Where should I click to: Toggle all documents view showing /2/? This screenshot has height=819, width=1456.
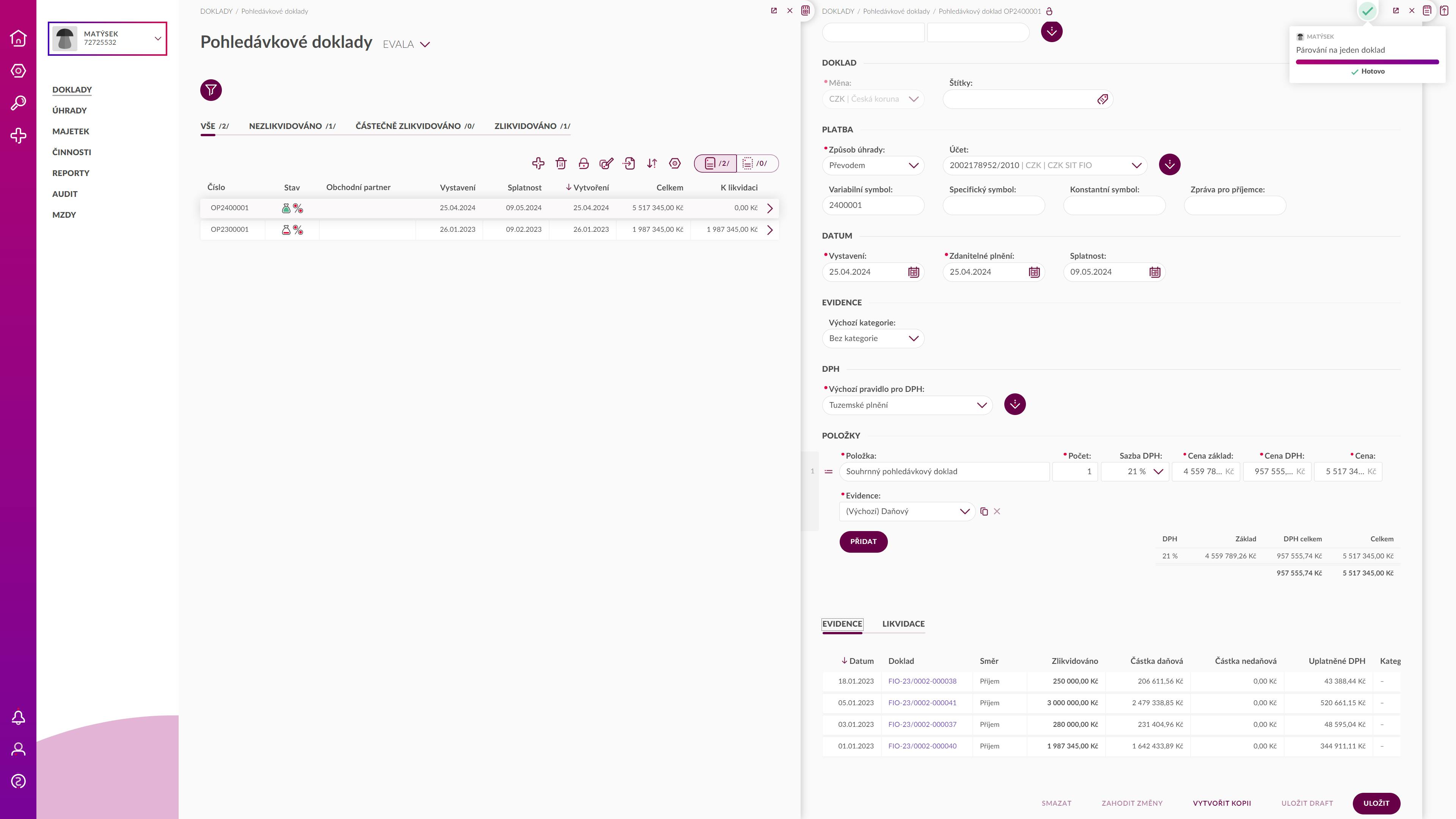coord(716,163)
